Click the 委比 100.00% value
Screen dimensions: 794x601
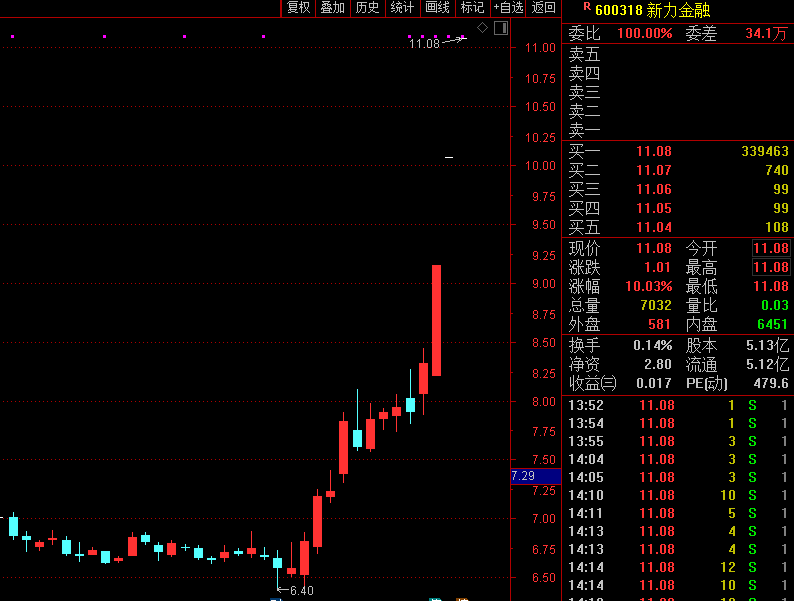coord(644,33)
